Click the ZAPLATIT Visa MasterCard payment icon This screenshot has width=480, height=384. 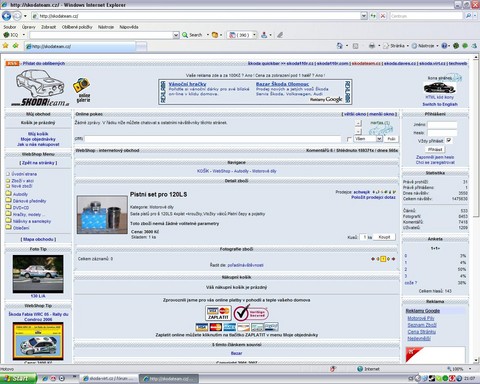(x=218, y=313)
